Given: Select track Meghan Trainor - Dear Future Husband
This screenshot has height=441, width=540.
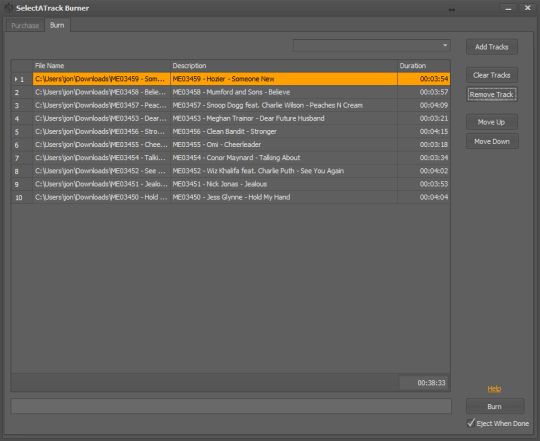Looking at the screenshot, I should pyautogui.click(x=284, y=118).
